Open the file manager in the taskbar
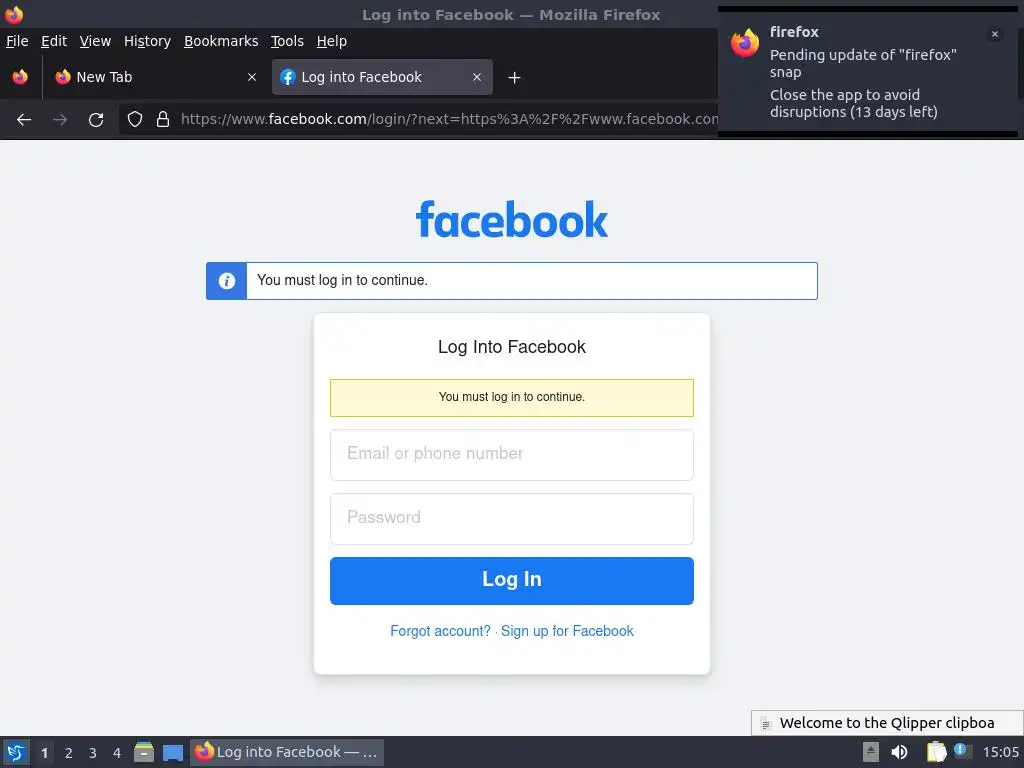Viewport: 1024px width, 768px height. 144,752
